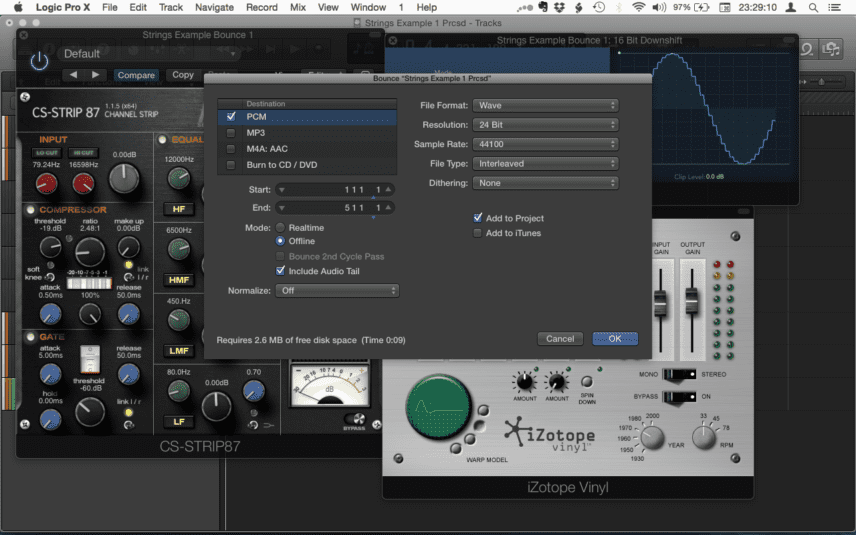Click the 6500Hz EQ frequency knob
Image resolution: width=856 pixels, height=535 pixels.
(x=179, y=249)
